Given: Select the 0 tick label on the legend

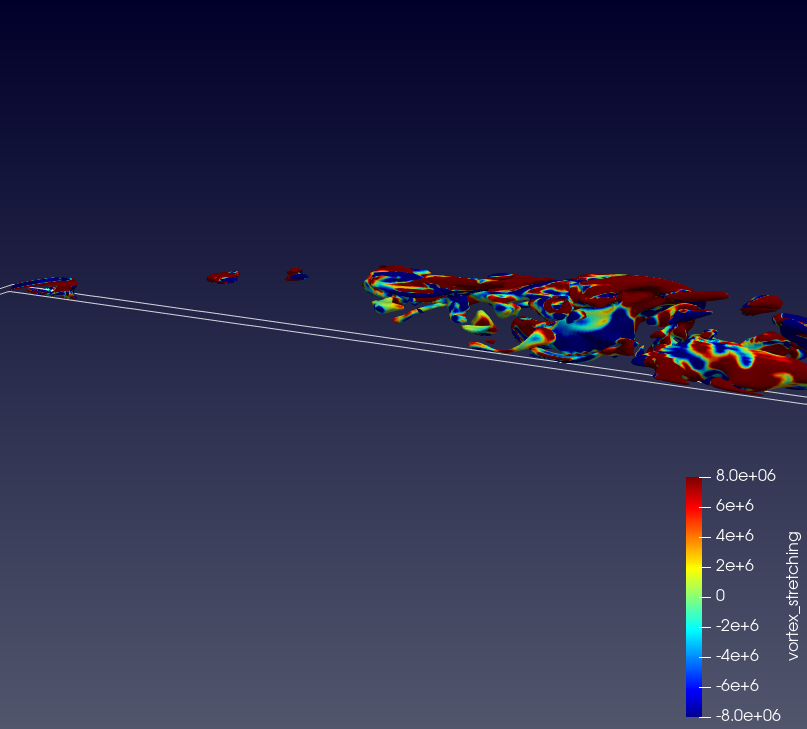Looking at the screenshot, I should pos(720,596).
